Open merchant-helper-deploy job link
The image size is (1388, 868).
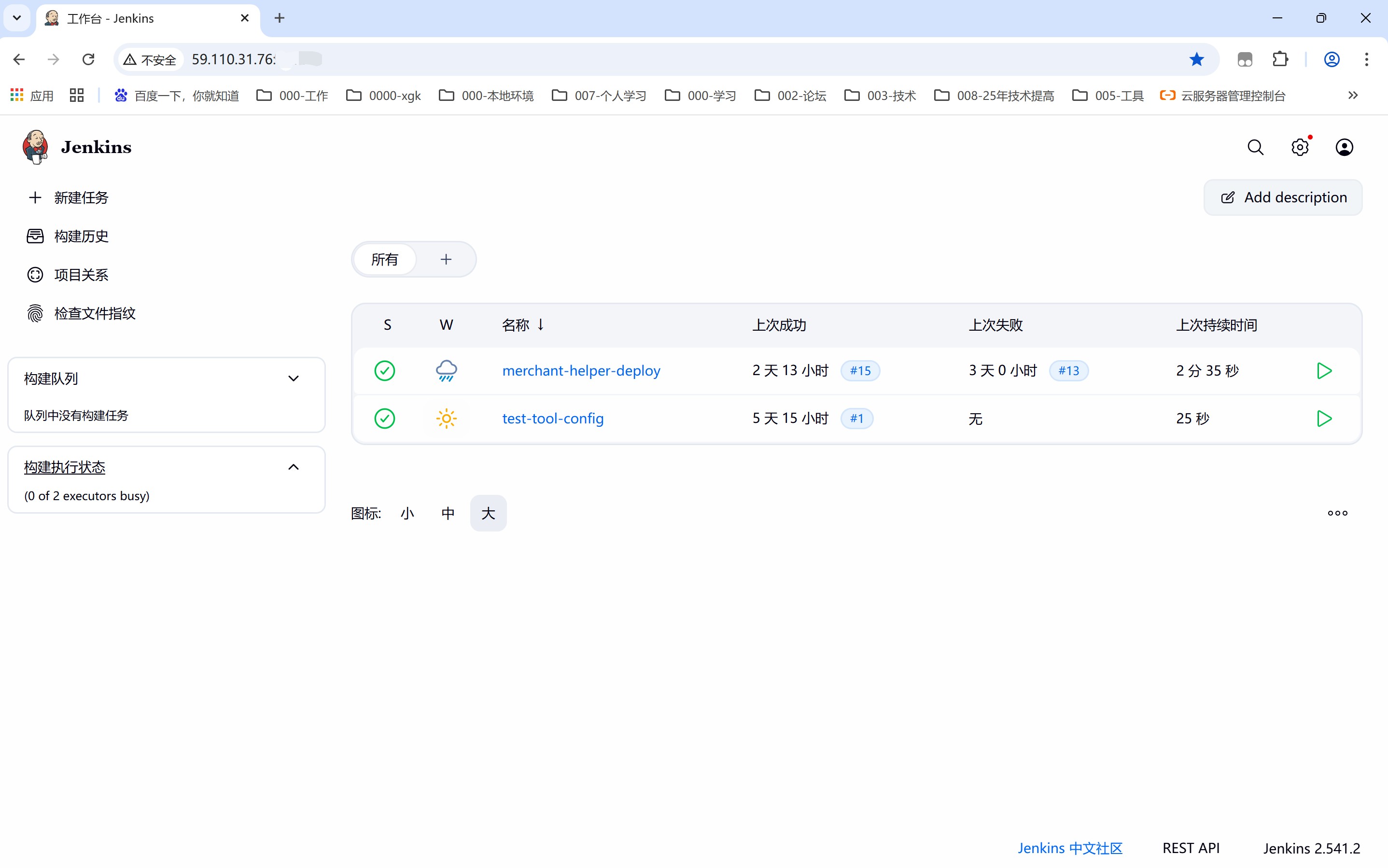(581, 371)
